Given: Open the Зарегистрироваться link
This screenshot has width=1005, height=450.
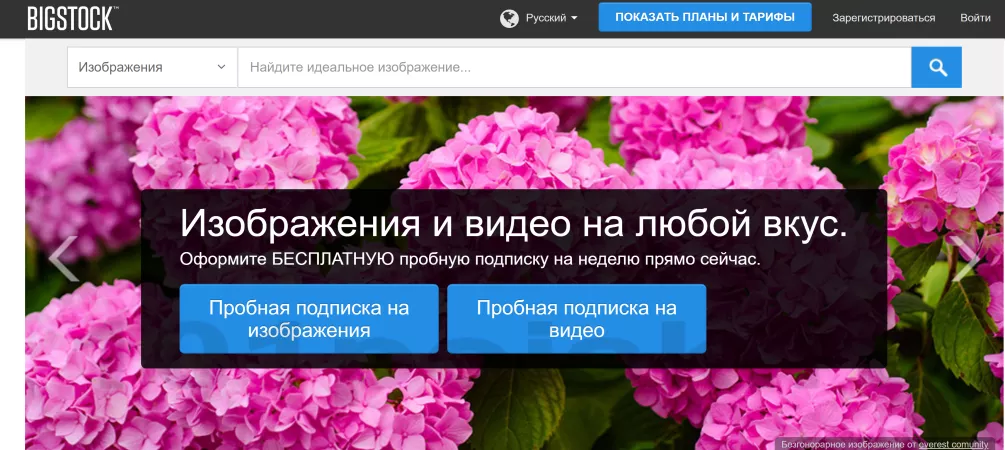Looking at the screenshot, I should [883, 18].
